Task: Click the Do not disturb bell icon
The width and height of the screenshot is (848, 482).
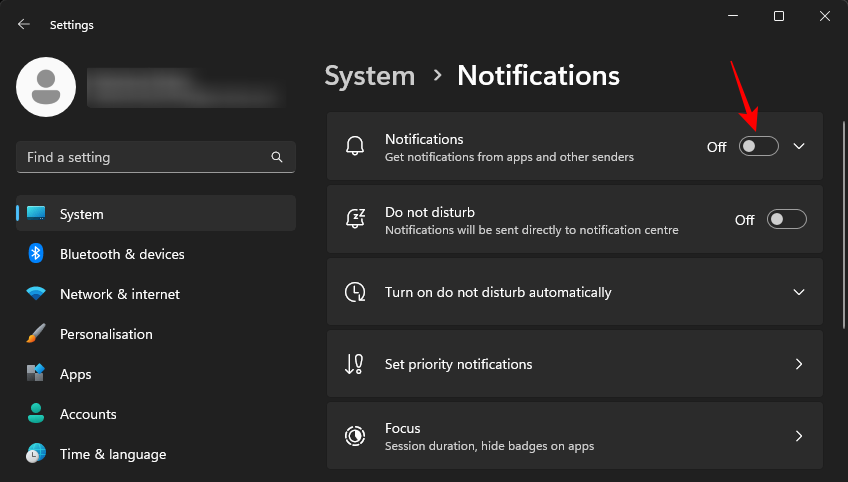Action: 355,219
